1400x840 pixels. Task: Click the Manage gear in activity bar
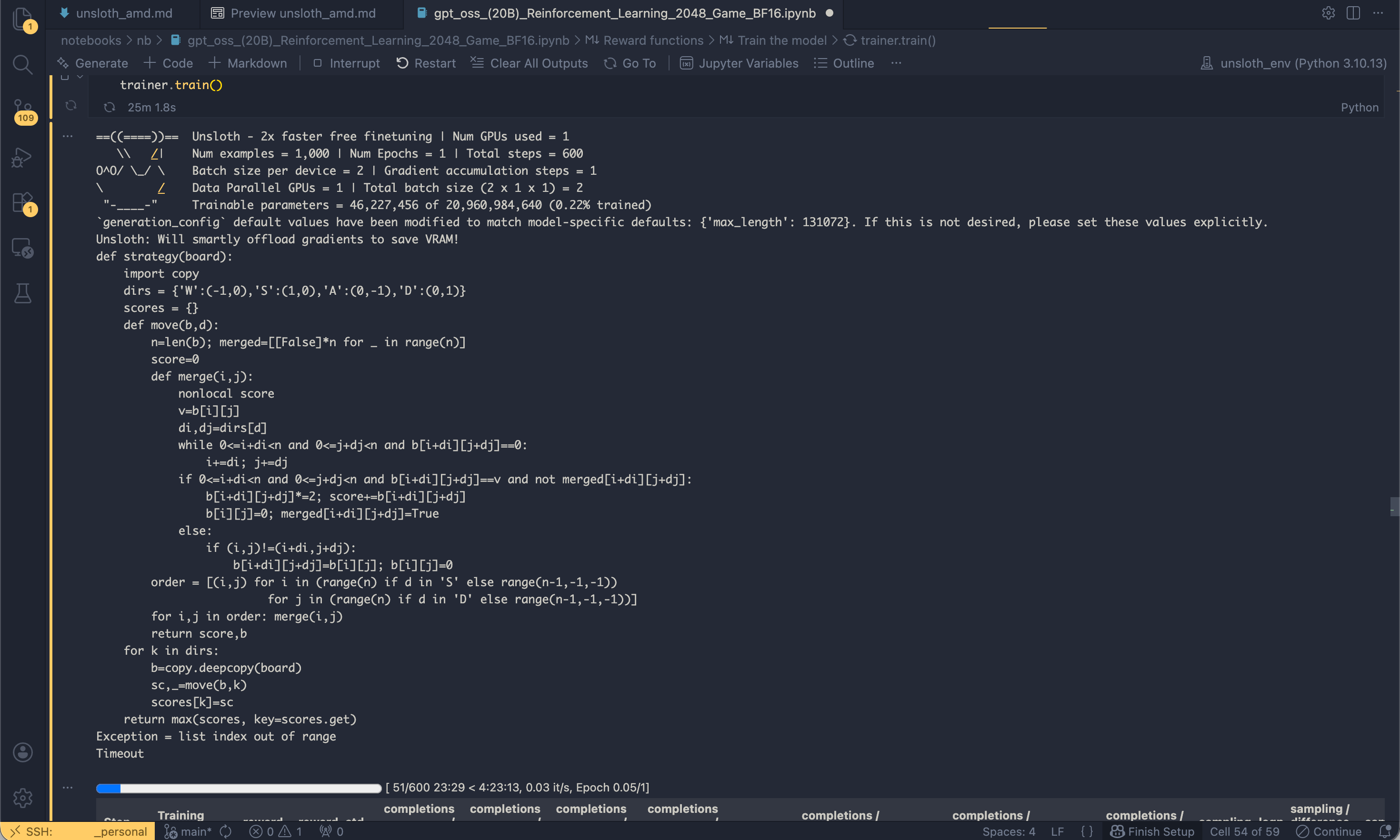[22, 798]
